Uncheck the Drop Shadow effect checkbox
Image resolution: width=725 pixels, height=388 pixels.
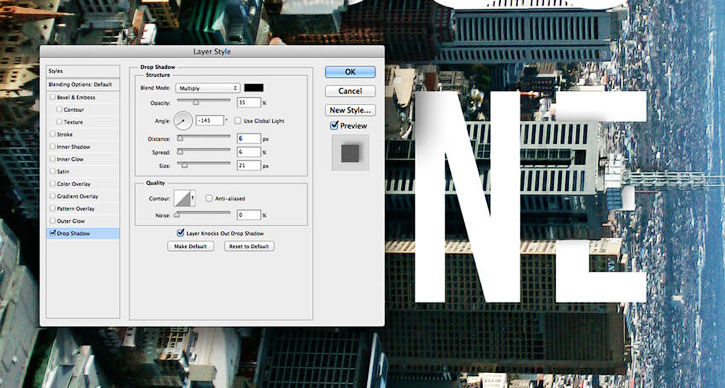[x=53, y=233]
